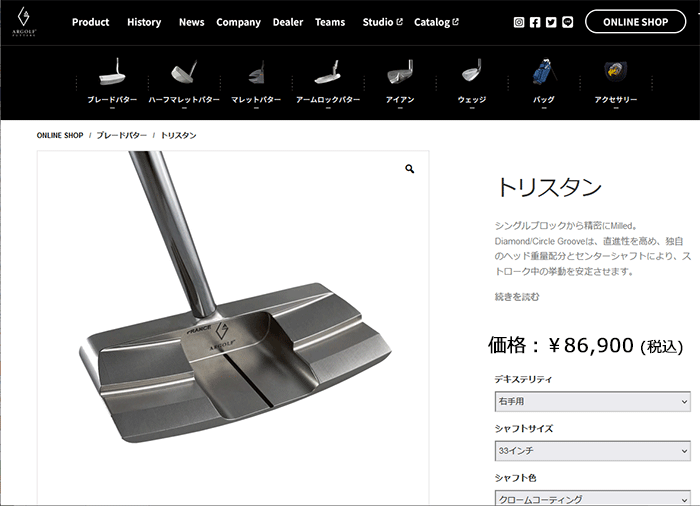Open the Company menu item
Screen dimensions: 700x506
(238, 22)
